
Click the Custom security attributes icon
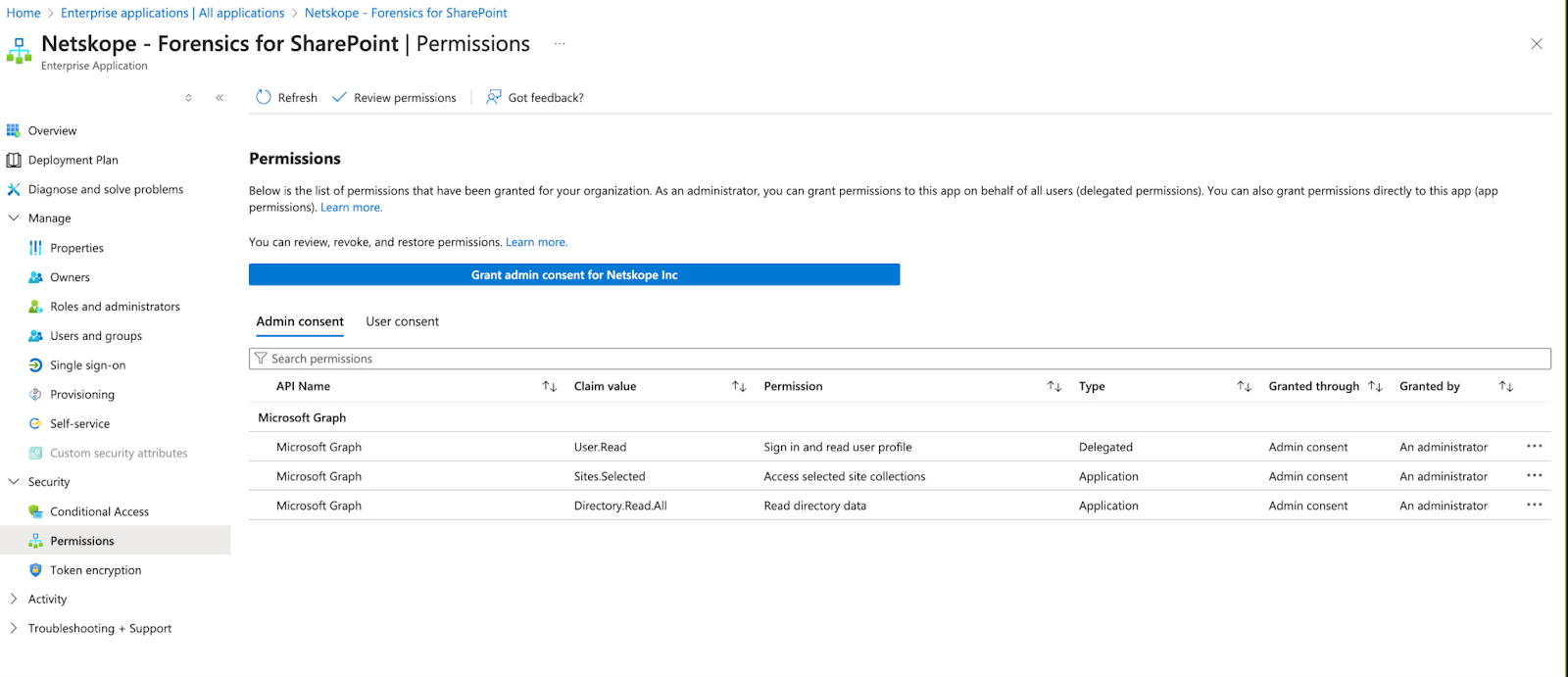(x=35, y=453)
